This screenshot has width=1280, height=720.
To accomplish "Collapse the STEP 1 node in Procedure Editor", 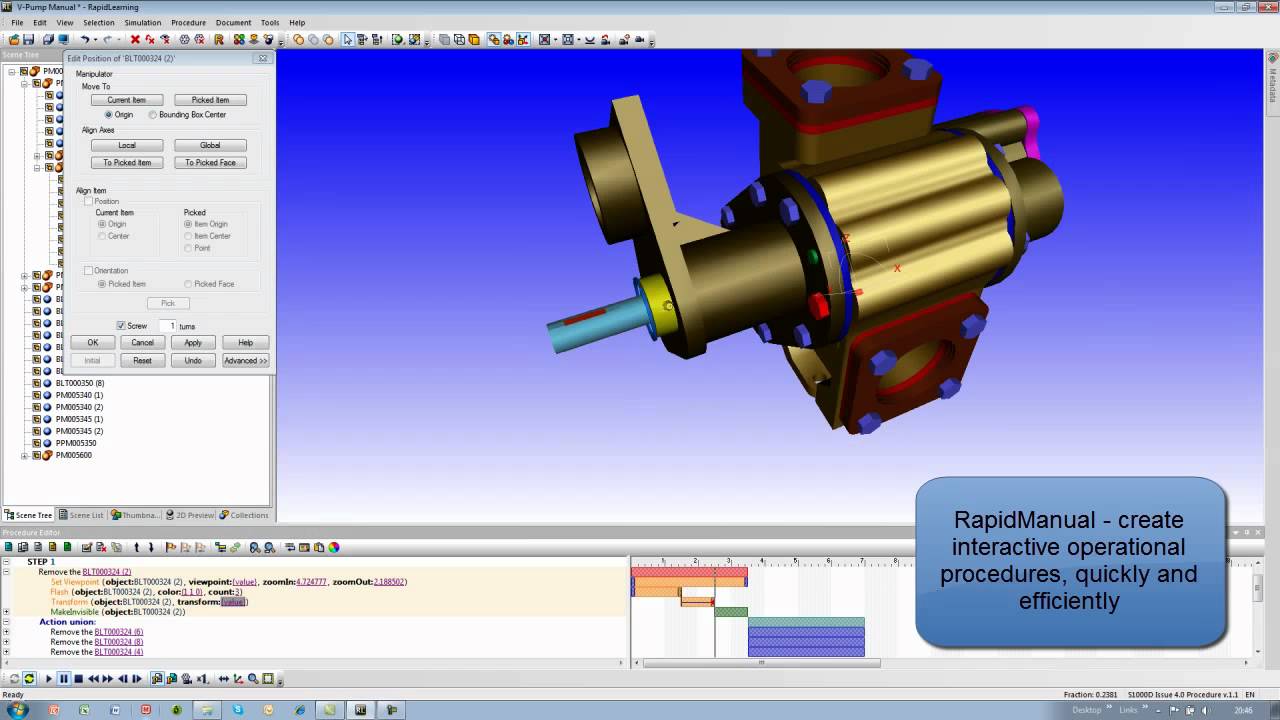I will click(6, 562).
